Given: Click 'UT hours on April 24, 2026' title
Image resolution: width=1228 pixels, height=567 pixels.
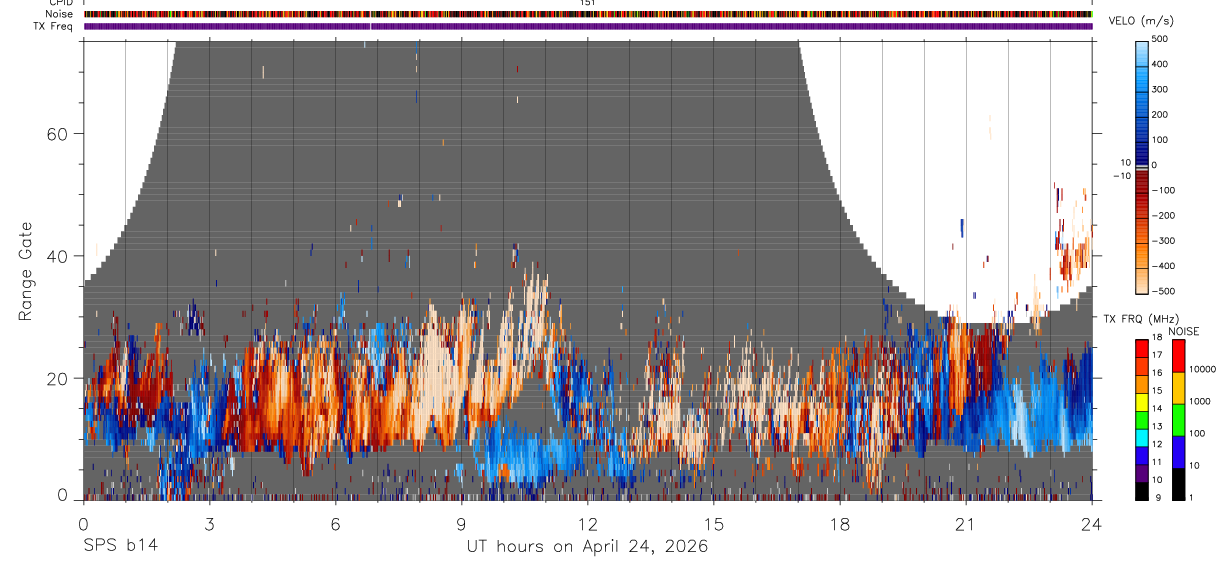Looking at the screenshot, I should point(587,547).
